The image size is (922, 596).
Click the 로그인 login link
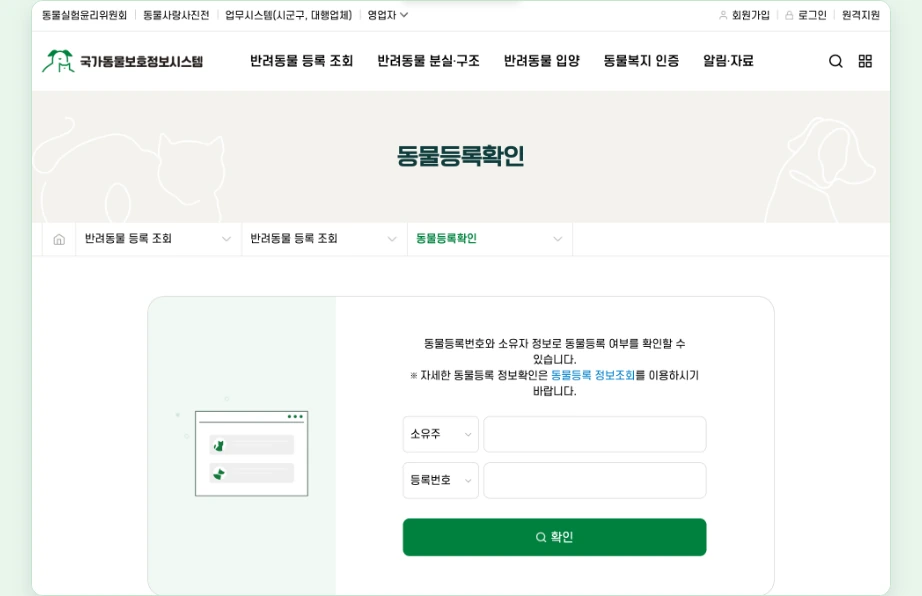[806, 15]
